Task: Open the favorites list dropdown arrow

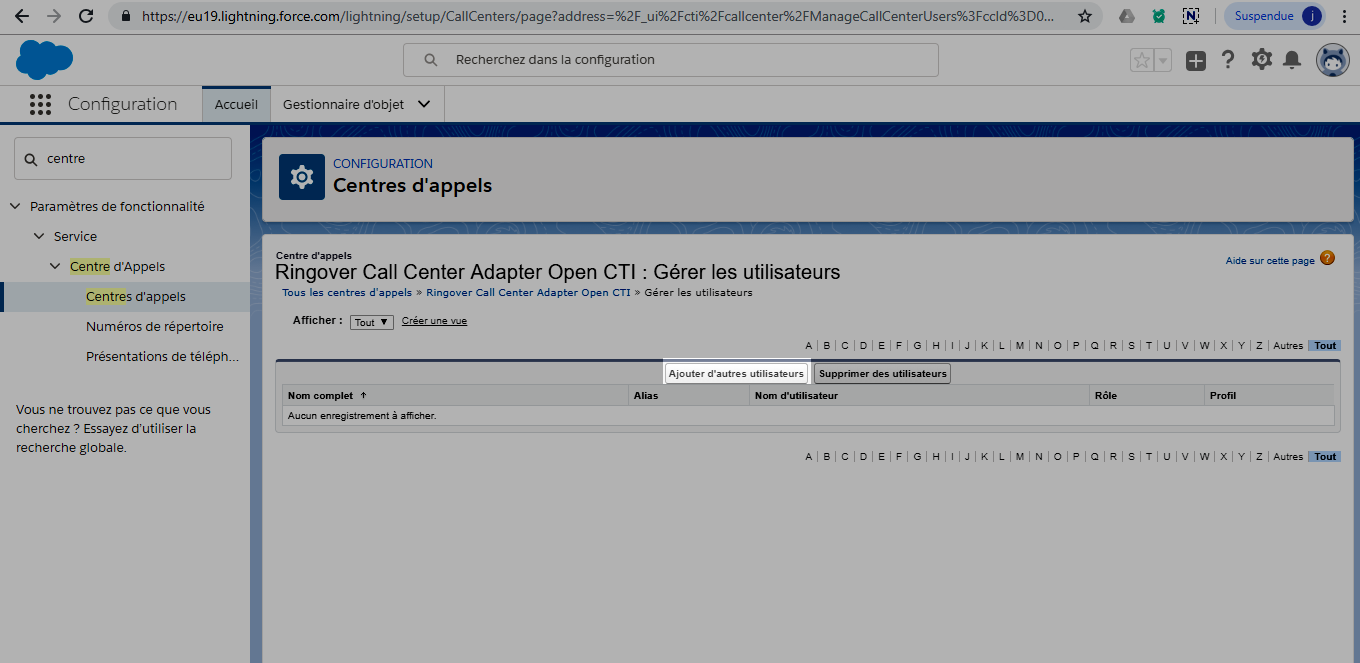Action: (x=1162, y=60)
